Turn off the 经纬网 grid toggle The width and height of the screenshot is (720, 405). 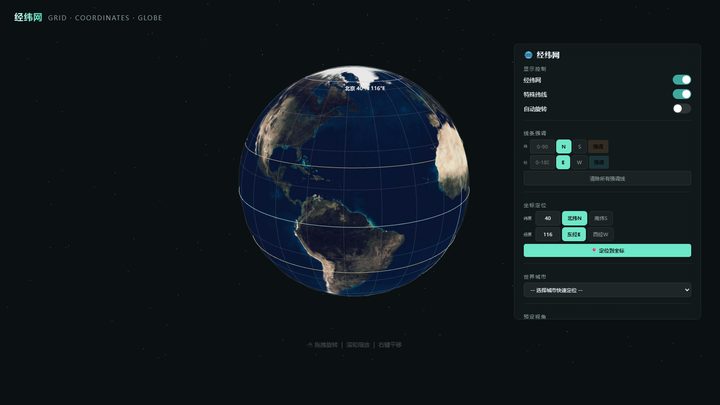[681, 80]
